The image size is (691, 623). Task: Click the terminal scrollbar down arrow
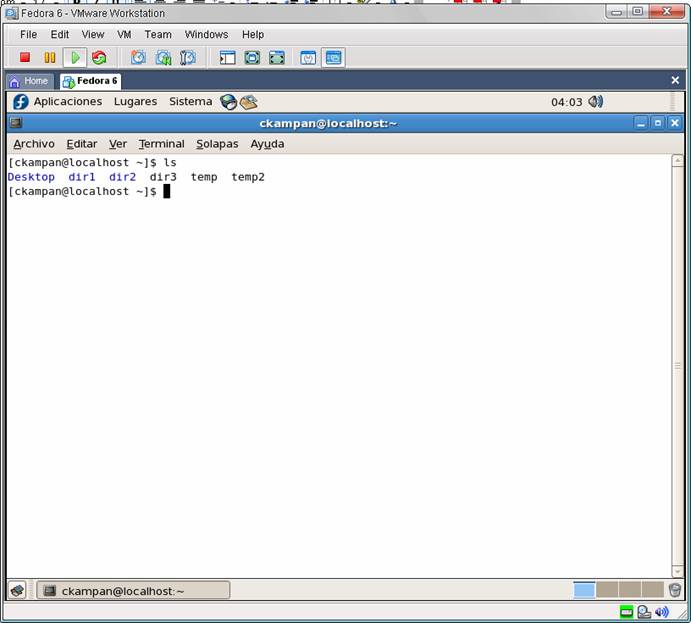(x=677, y=571)
